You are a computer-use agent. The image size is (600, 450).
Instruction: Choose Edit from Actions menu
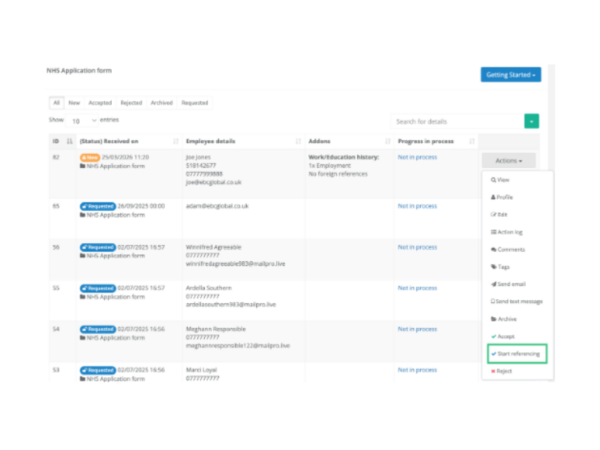pyautogui.click(x=499, y=215)
